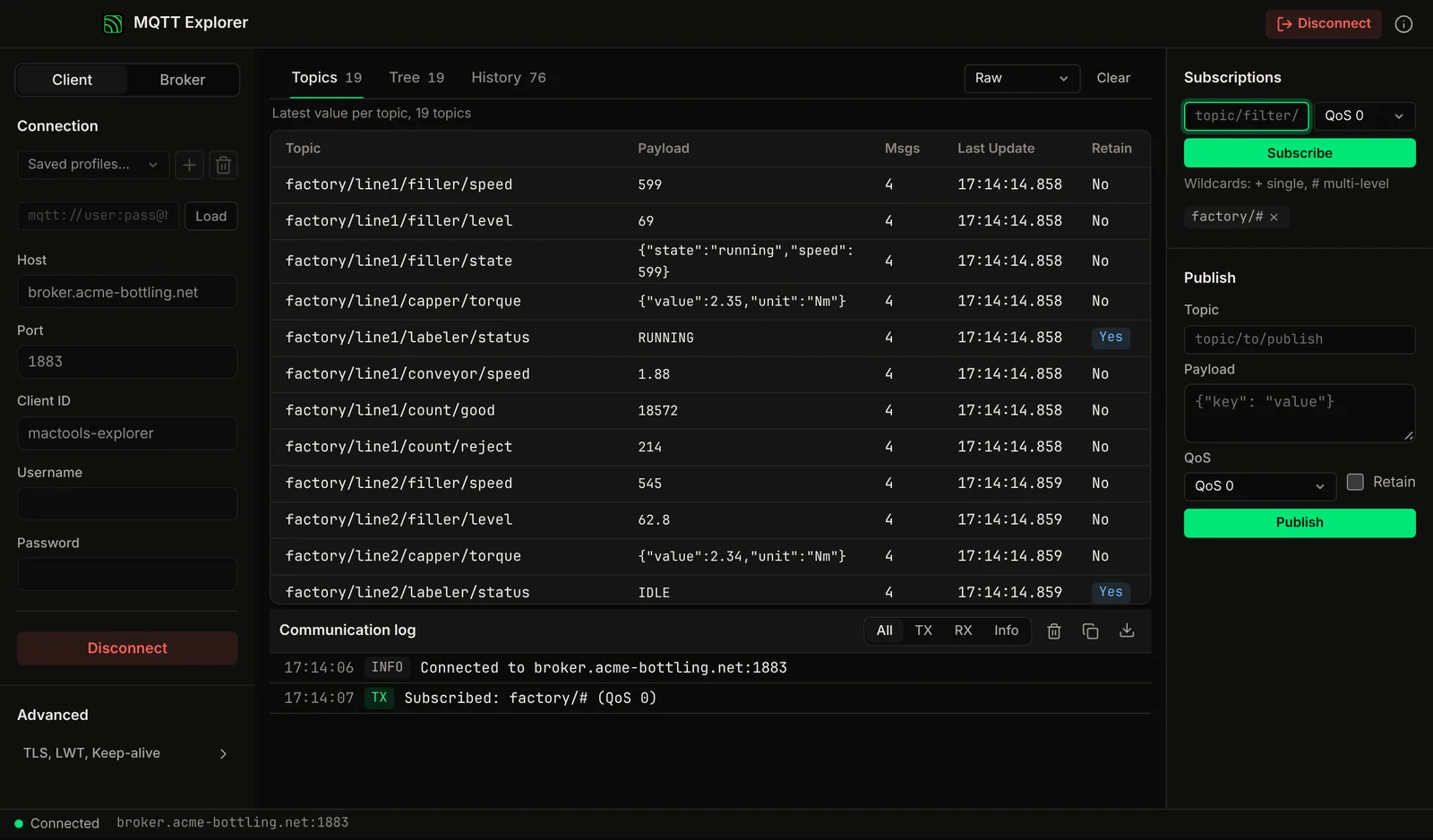Open the Raw payload format dropdown

tap(1022, 79)
